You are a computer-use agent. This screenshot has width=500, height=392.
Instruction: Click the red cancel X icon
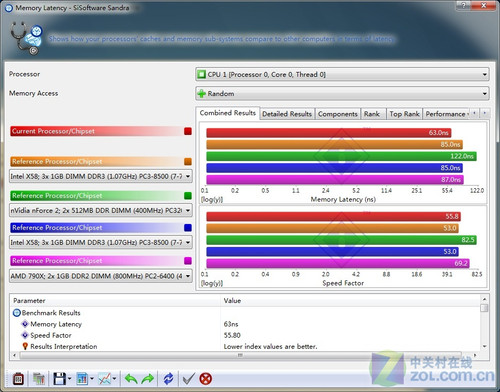206,379
